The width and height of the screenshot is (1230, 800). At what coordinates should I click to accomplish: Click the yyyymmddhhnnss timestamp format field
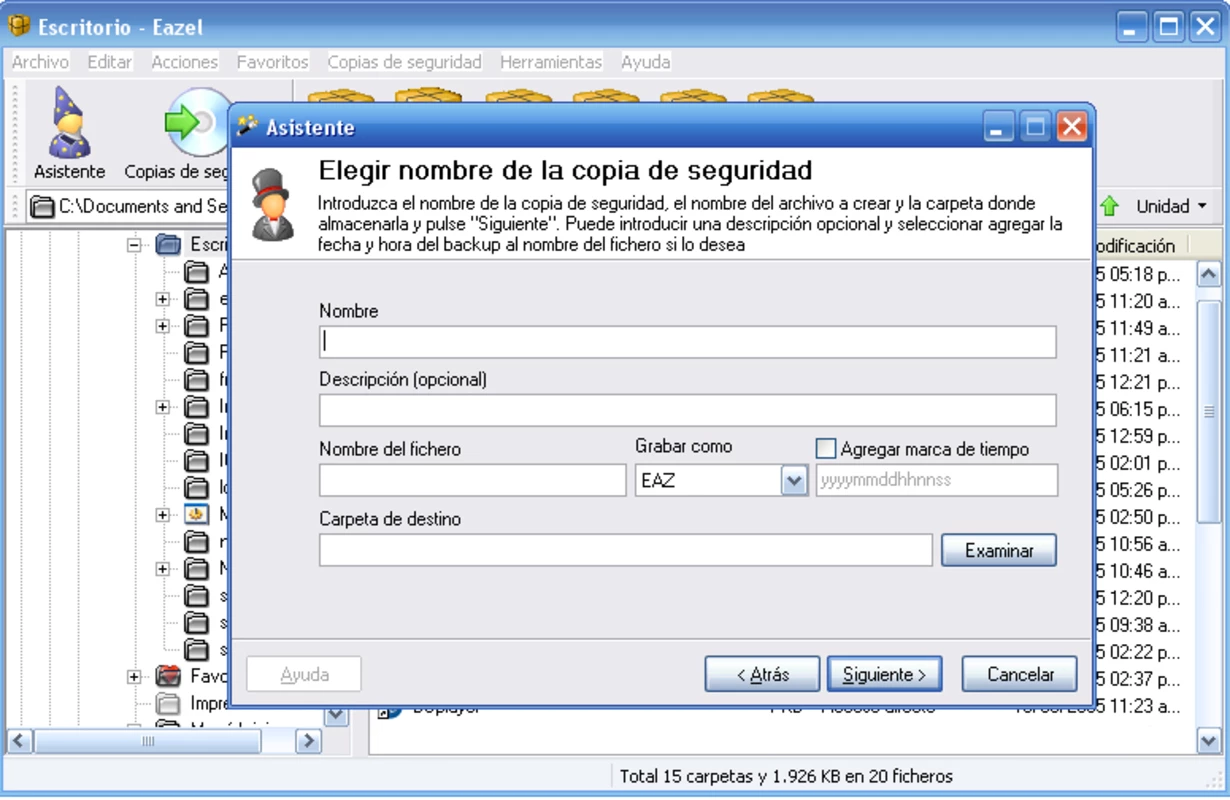[937, 480]
